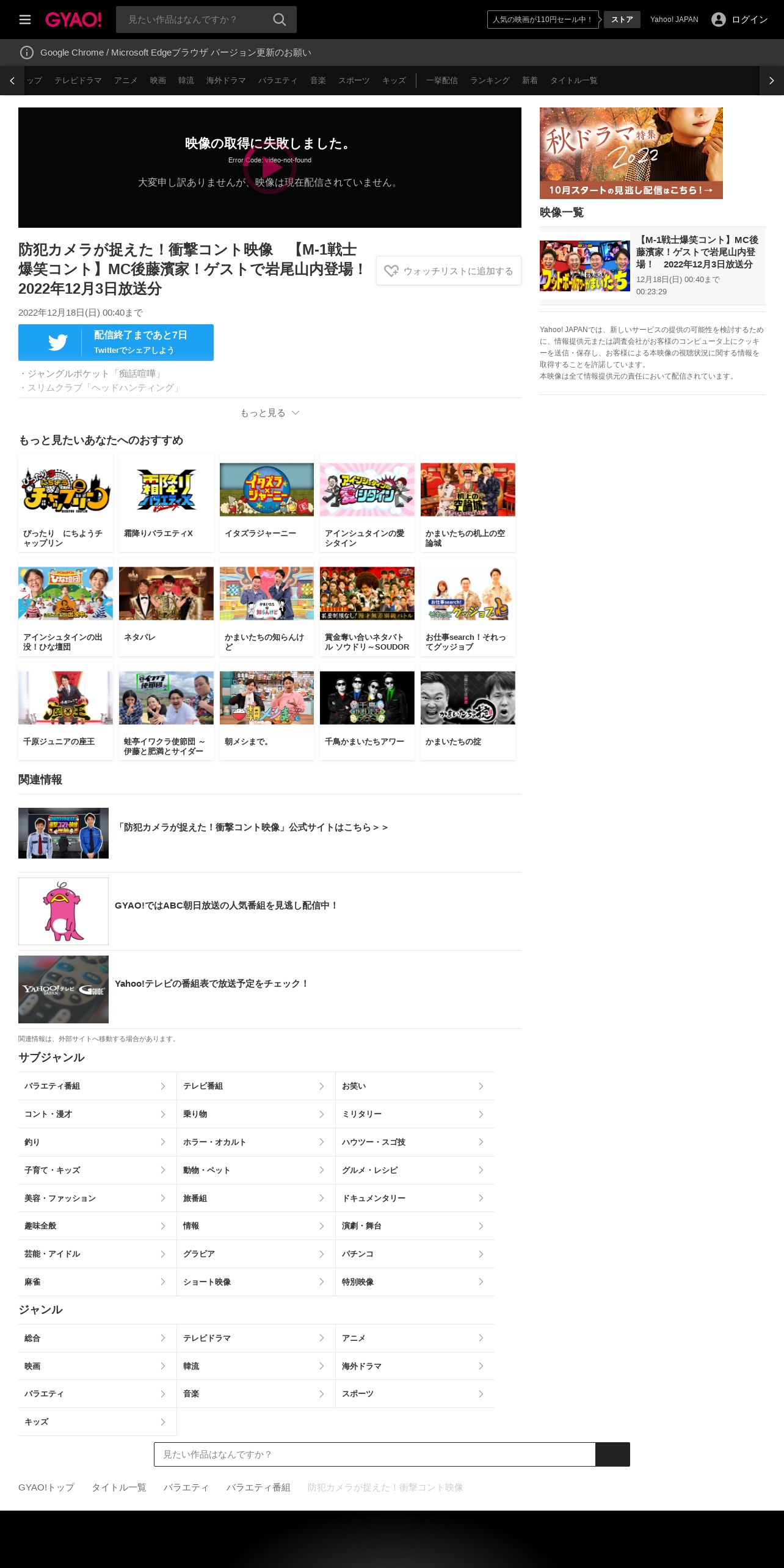Open かまいたちの机上の空論城 card
The image size is (784, 1568).
(468, 503)
